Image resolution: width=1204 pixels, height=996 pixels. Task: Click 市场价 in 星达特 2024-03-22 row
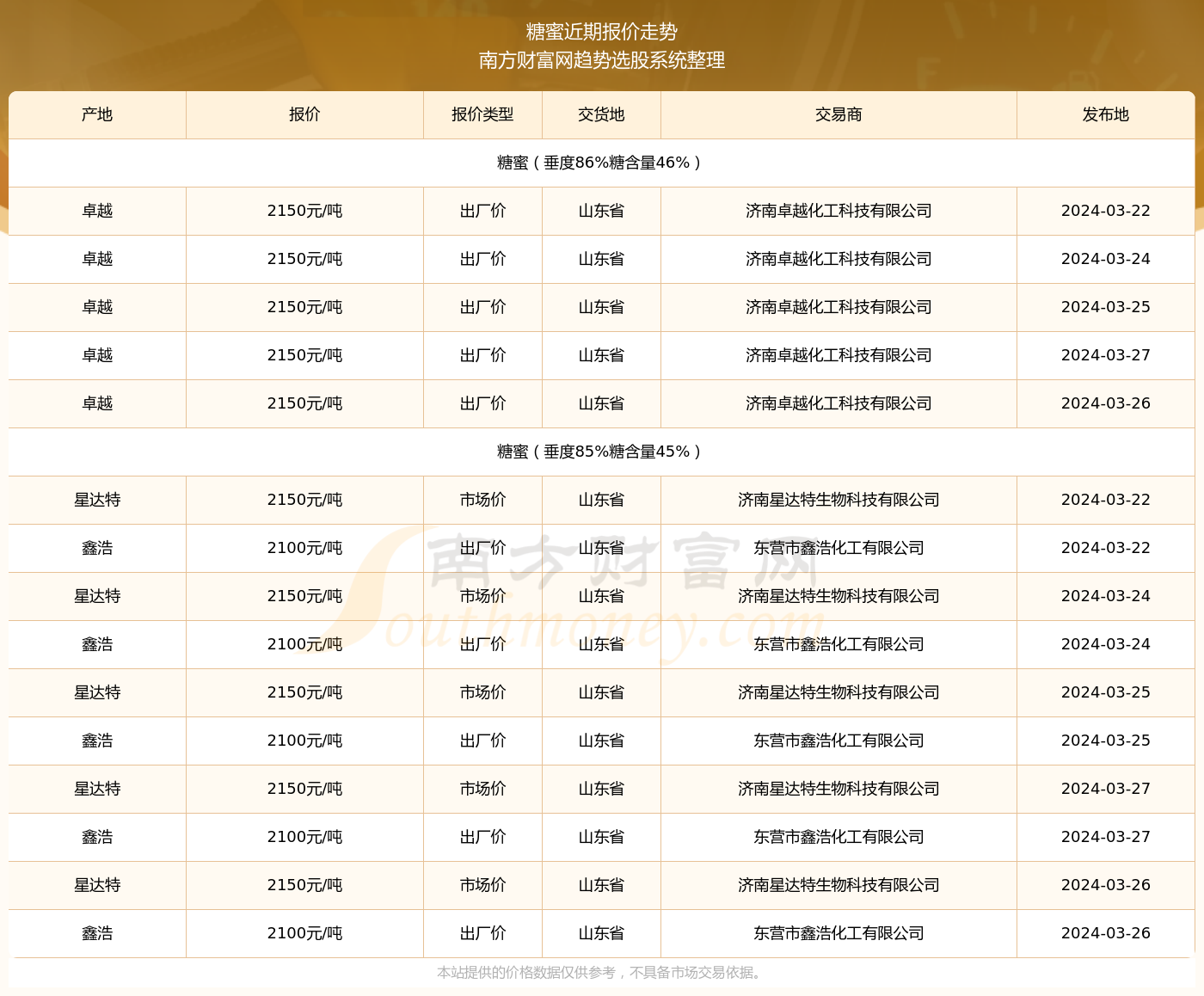tap(482, 500)
